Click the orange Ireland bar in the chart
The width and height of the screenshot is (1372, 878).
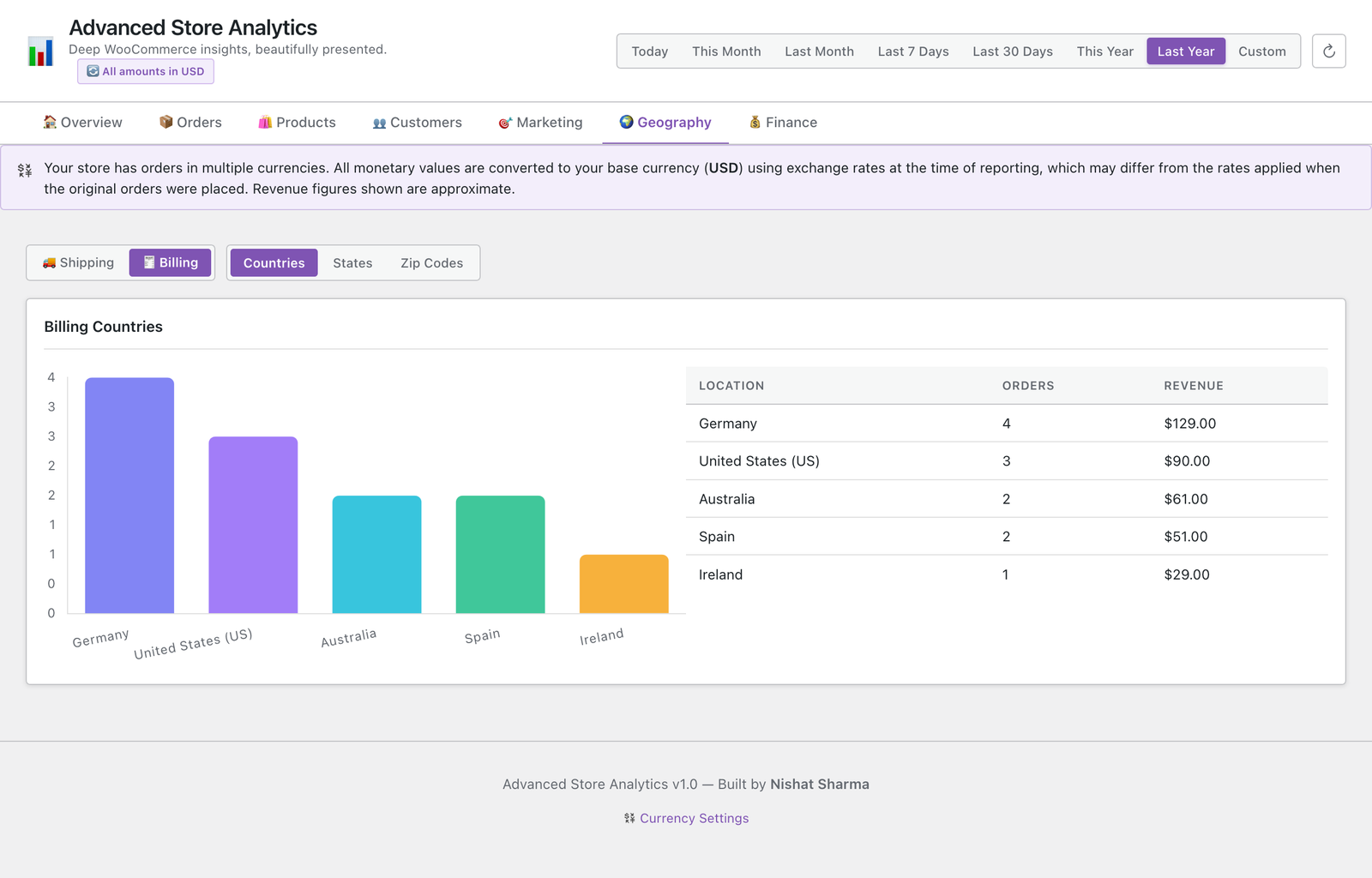(x=624, y=584)
